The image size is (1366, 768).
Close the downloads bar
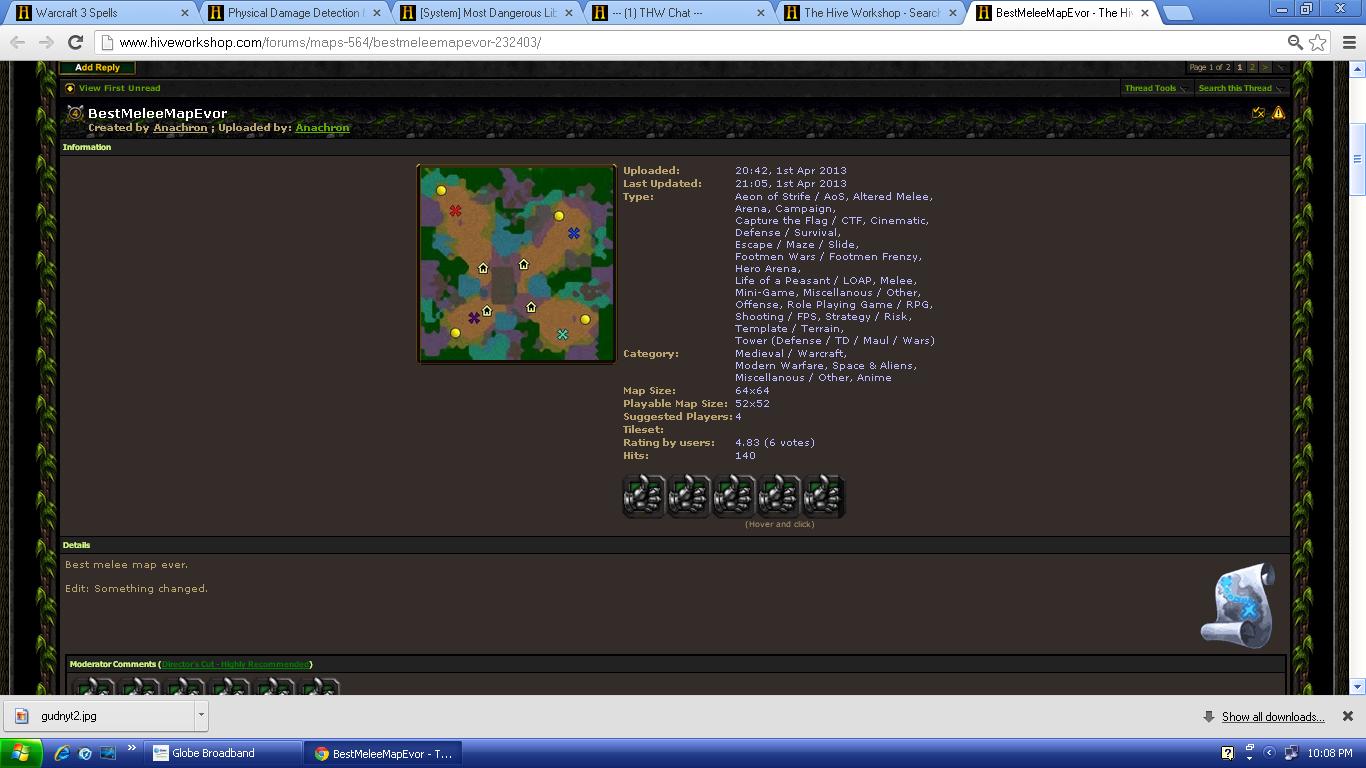[1347, 716]
